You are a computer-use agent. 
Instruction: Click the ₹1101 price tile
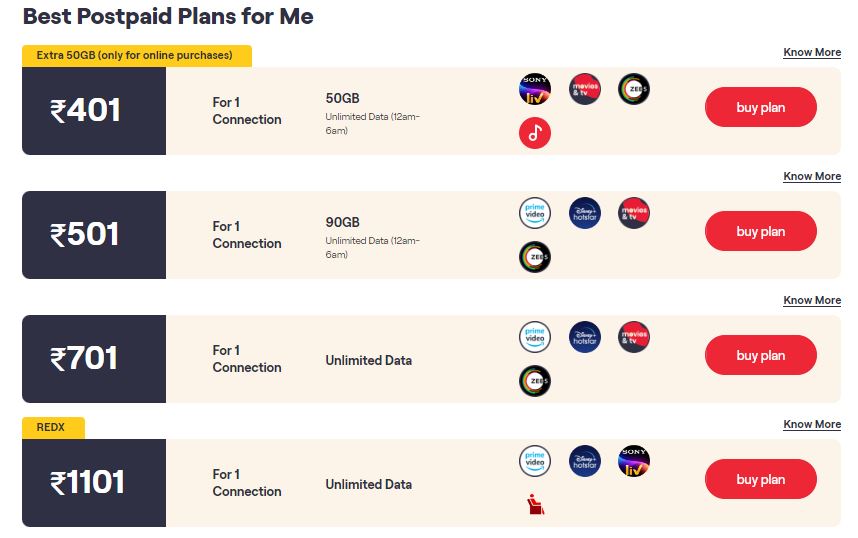94,483
